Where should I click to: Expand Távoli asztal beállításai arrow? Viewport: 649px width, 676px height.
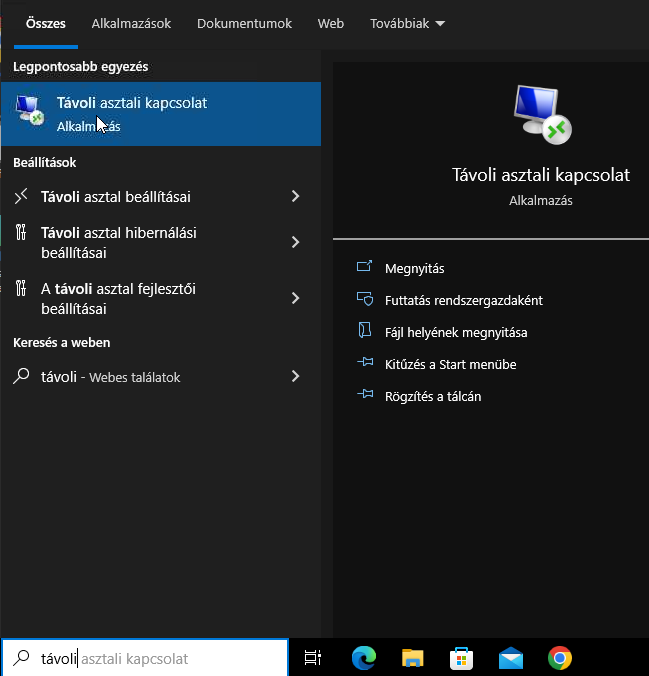pyautogui.click(x=295, y=196)
